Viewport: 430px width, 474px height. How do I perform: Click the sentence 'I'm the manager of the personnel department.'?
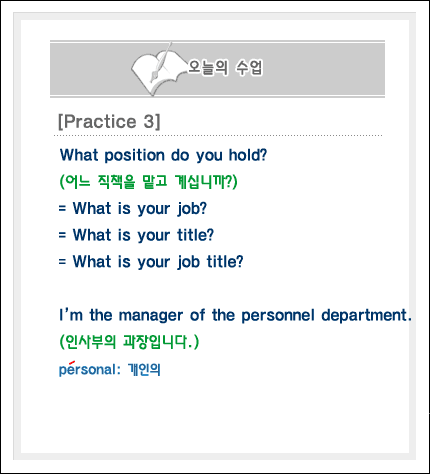pyautogui.click(x=235, y=315)
